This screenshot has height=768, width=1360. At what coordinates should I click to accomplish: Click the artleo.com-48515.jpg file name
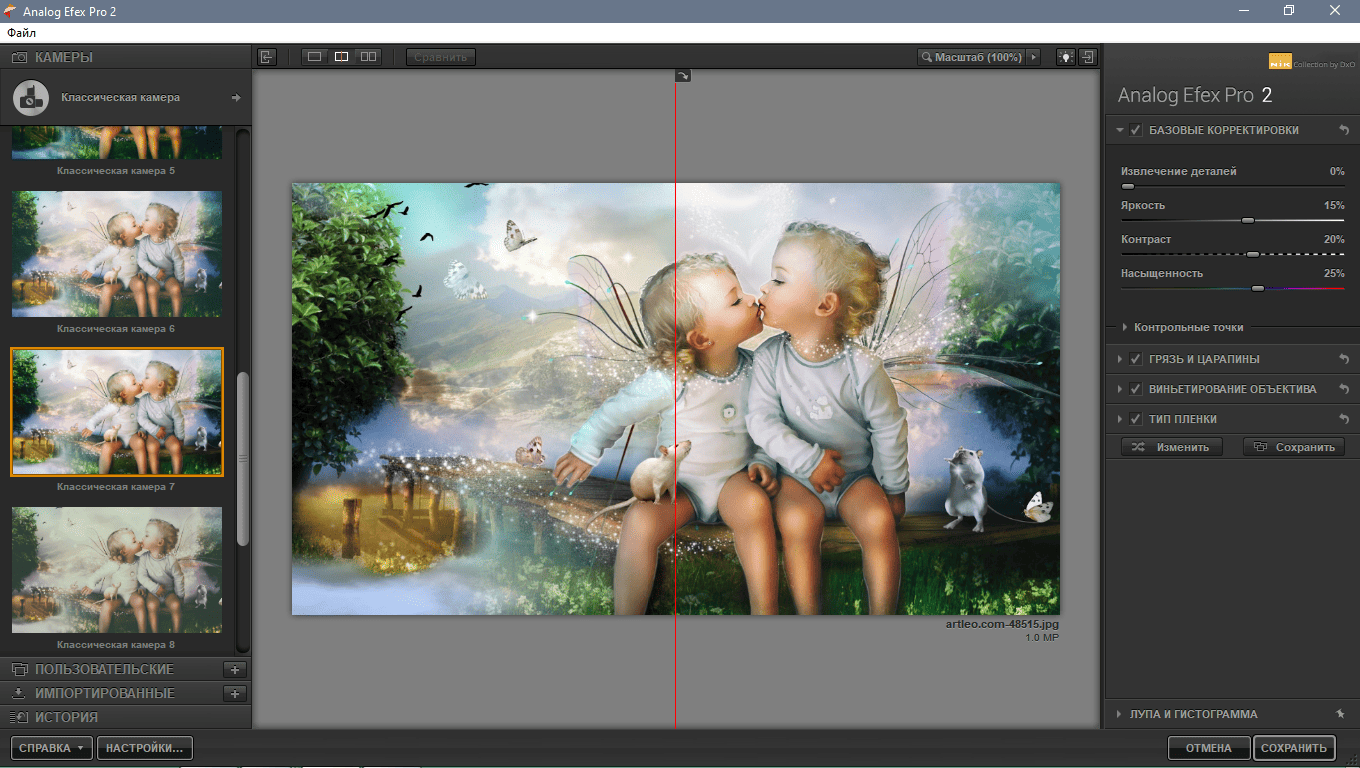(1002, 624)
